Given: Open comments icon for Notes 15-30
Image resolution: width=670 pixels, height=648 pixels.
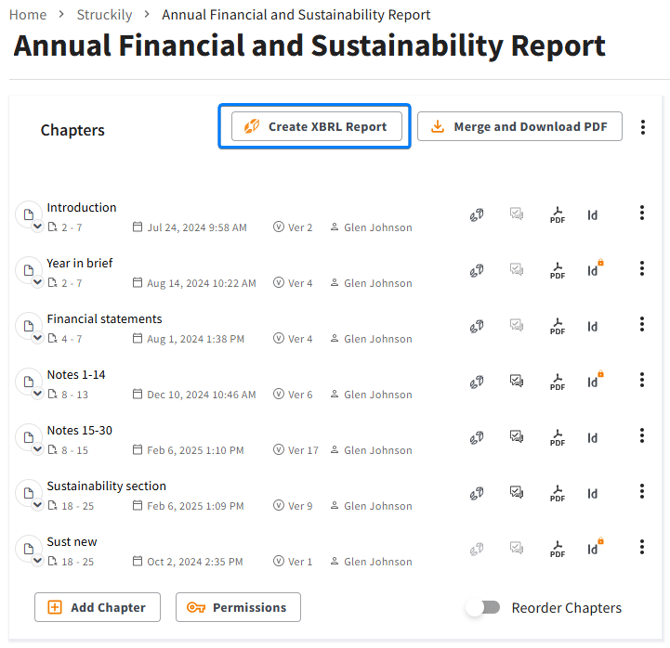Looking at the screenshot, I should [x=516, y=437].
